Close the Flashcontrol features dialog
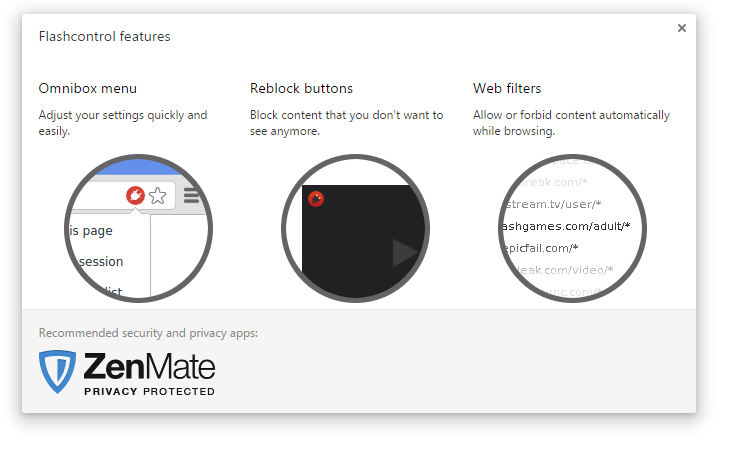This screenshot has width=739, height=453. coord(682,28)
